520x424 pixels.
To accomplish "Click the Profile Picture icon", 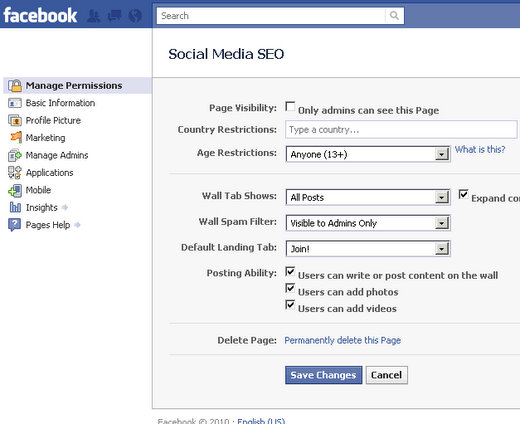I will point(15,120).
